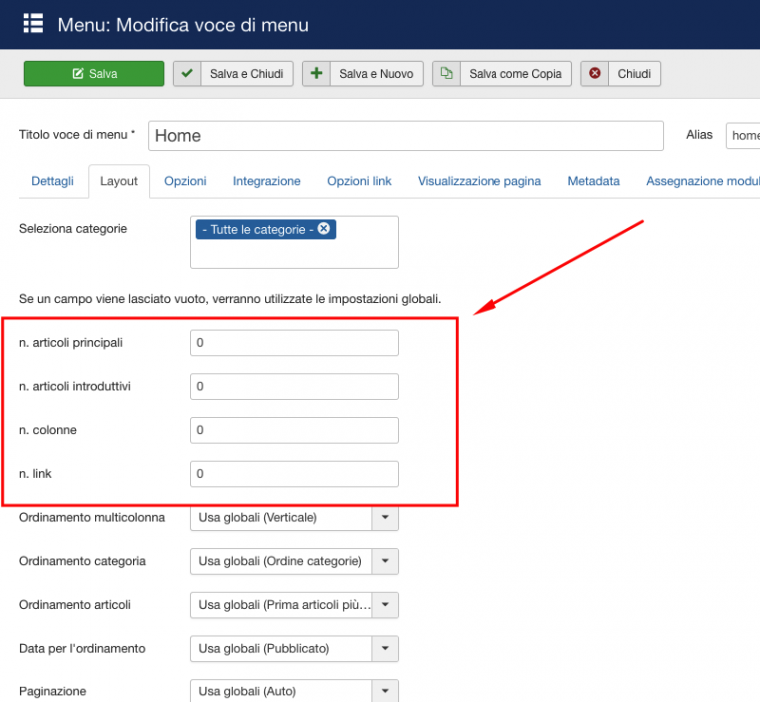The width and height of the screenshot is (760, 702).
Task: Go to Visualizzazione pagina tab
Action: [x=479, y=181]
